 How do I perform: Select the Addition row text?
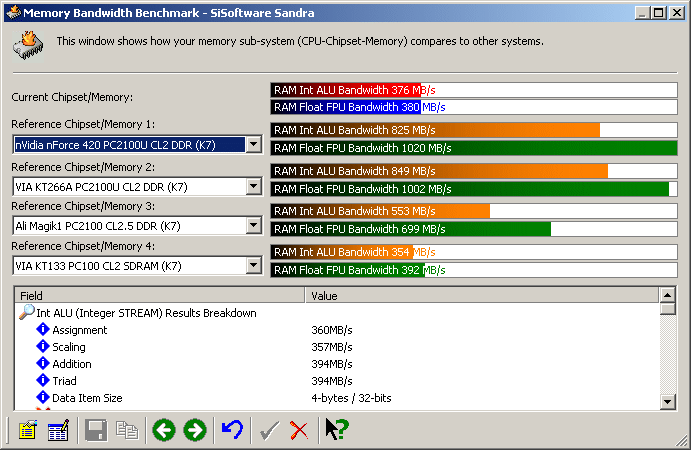point(72,364)
